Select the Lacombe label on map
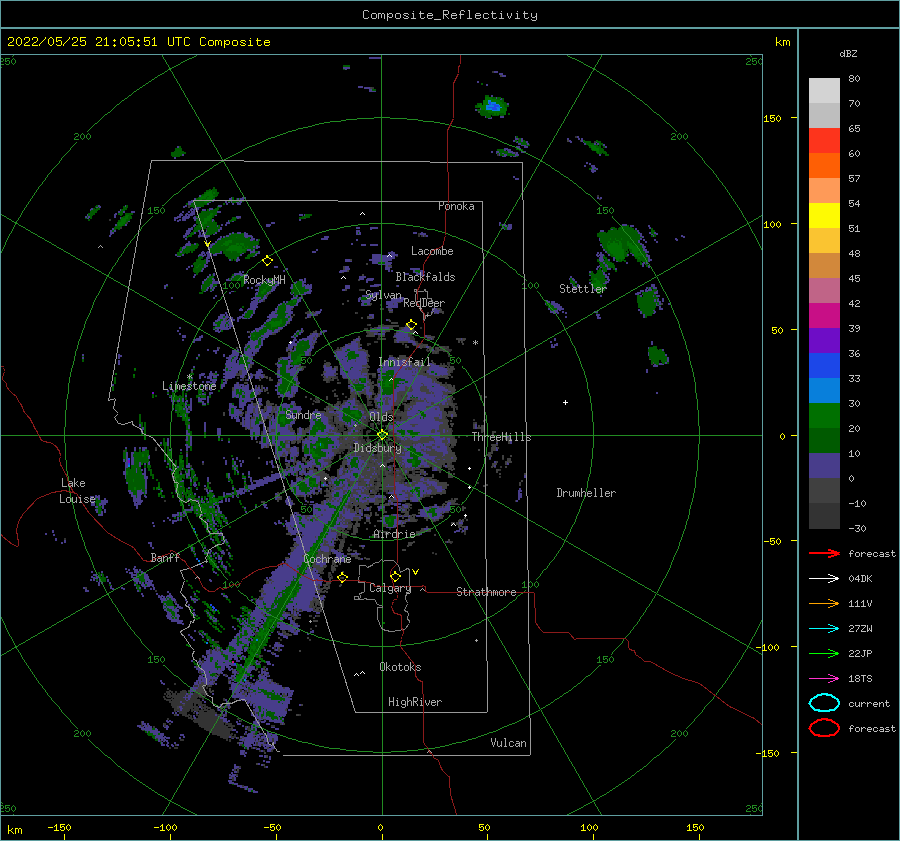Screen dimensions: 900x841 432,251
